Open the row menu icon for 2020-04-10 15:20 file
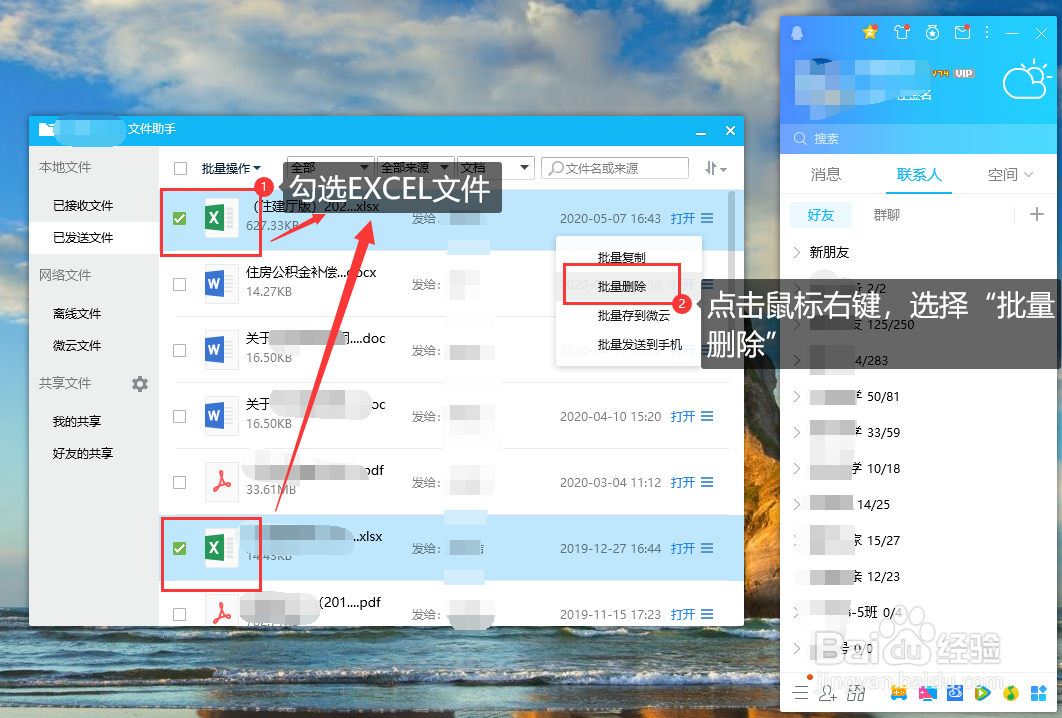Viewport: 1062px width, 718px height. point(707,416)
